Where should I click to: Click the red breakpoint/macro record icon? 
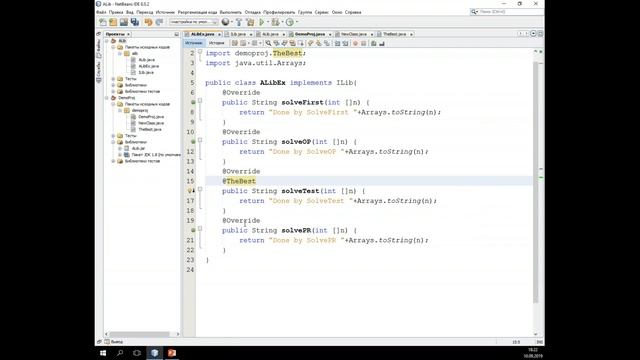click(x=355, y=43)
